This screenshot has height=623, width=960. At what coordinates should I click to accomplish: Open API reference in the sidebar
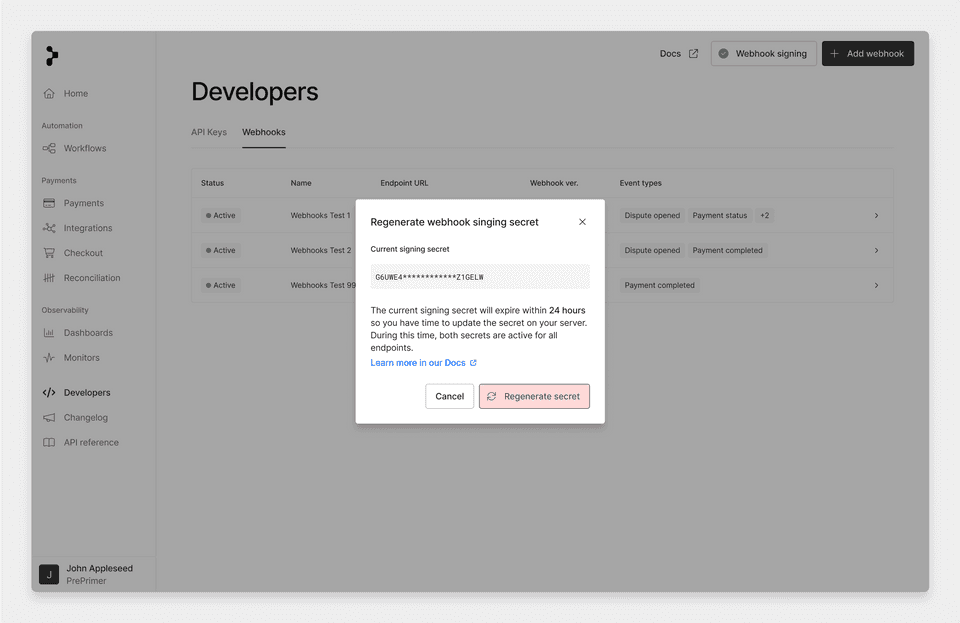[91, 442]
